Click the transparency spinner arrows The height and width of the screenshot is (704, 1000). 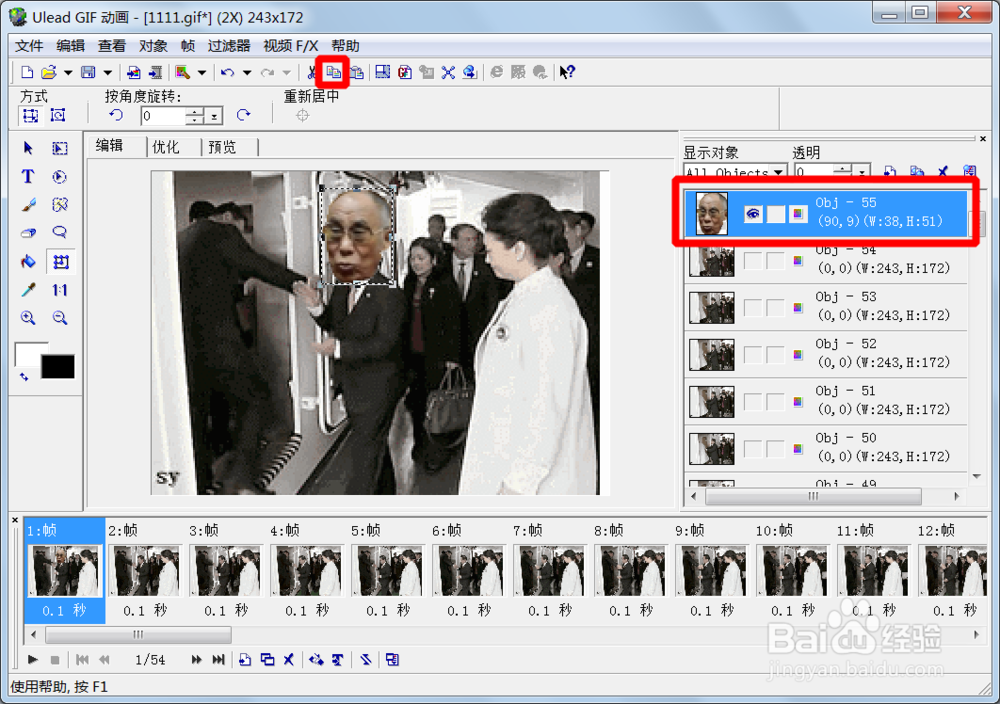click(843, 170)
